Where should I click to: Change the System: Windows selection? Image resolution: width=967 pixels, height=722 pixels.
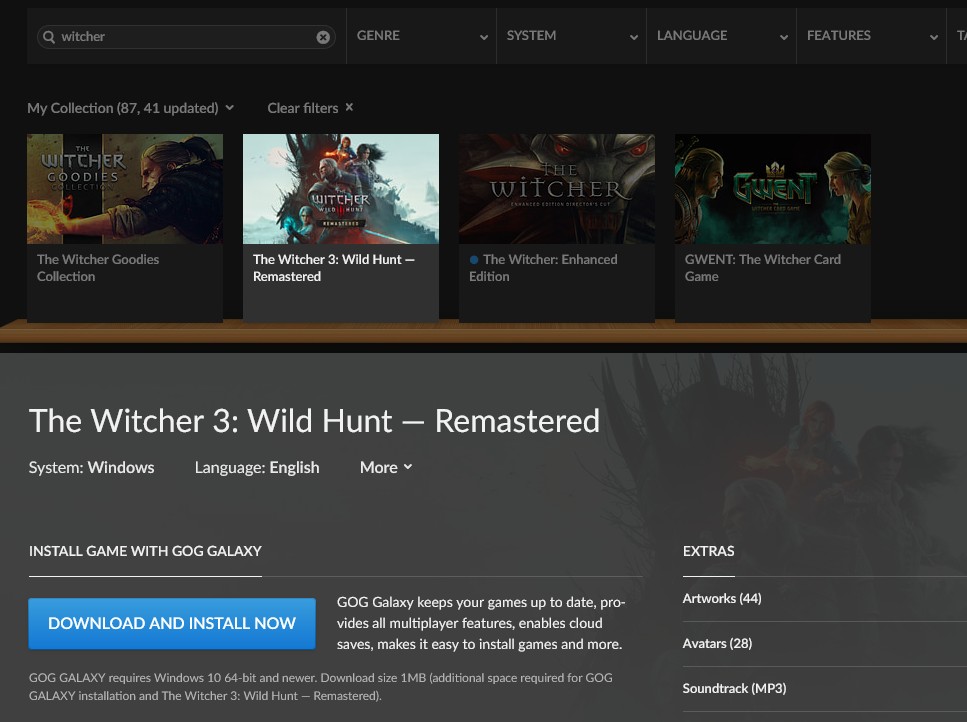point(91,467)
